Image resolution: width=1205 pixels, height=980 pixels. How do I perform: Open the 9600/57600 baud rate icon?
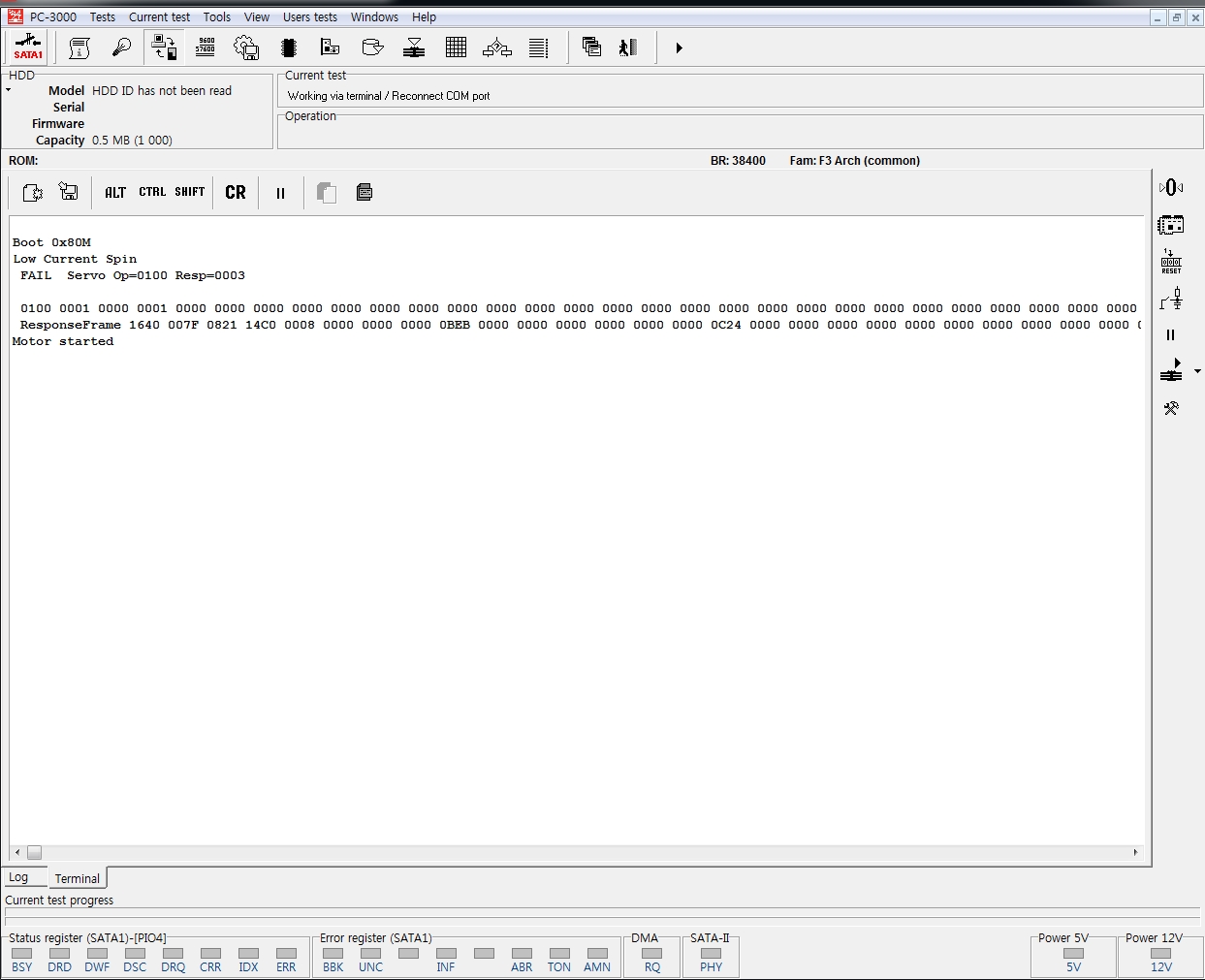[x=206, y=47]
